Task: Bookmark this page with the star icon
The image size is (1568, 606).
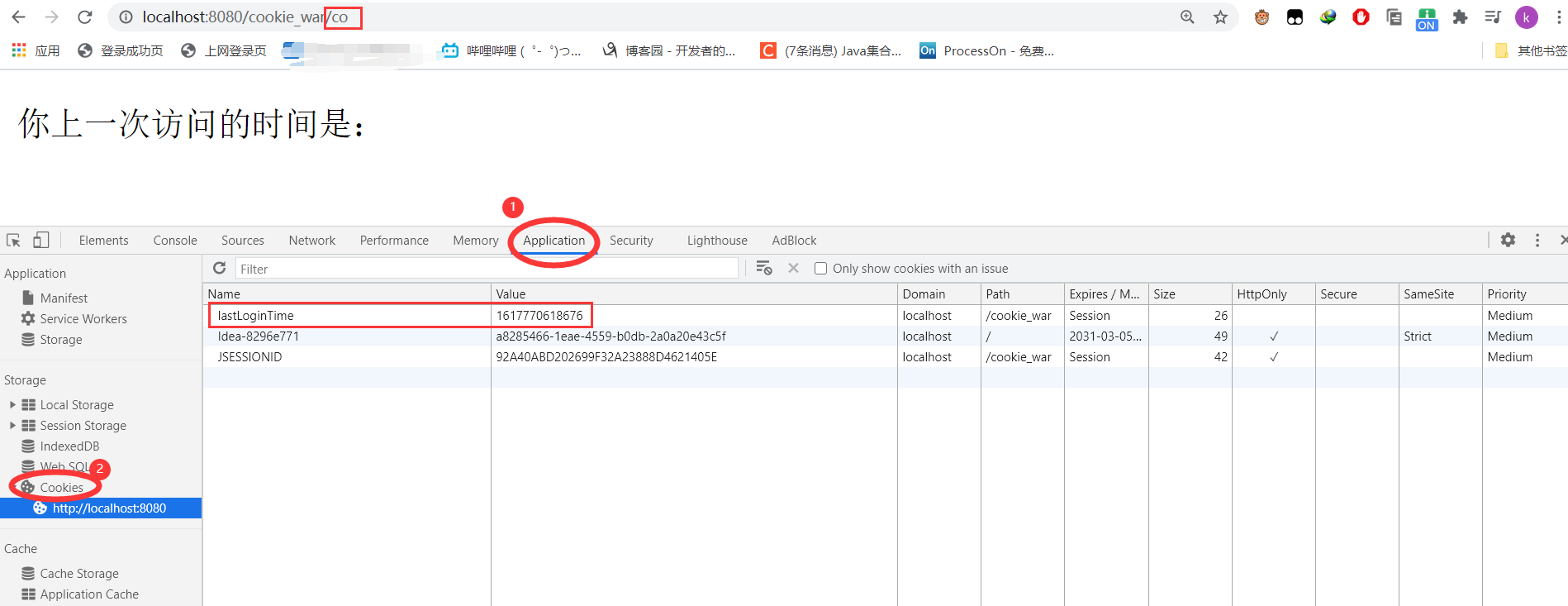Action: pyautogui.click(x=1220, y=17)
